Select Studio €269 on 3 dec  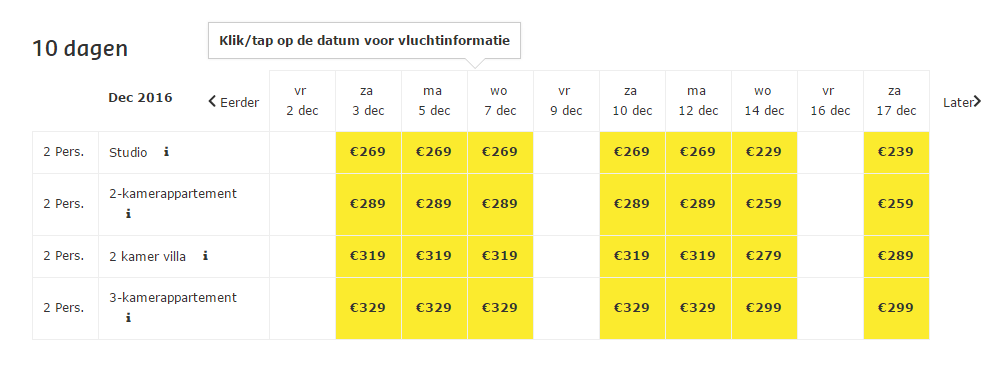[x=369, y=152]
